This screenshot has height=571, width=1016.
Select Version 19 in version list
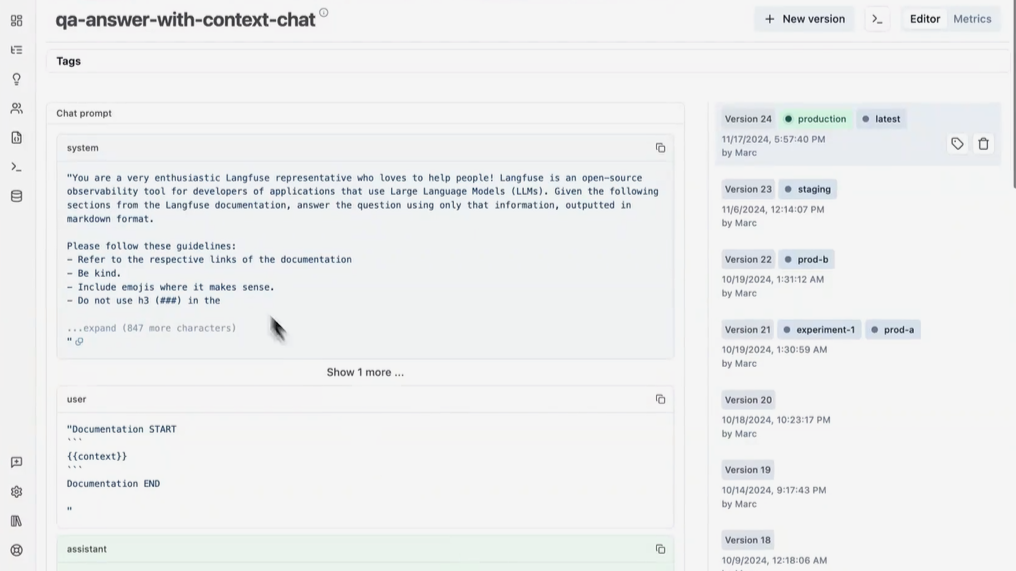point(858,485)
